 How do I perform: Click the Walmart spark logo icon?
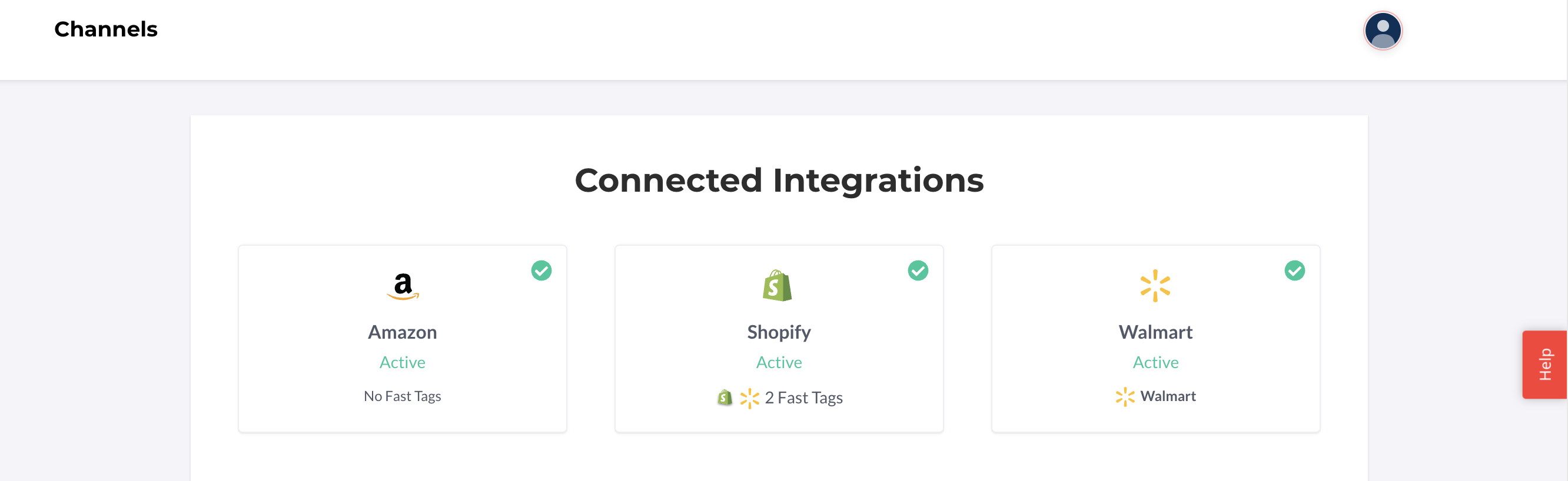(x=1155, y=286)
